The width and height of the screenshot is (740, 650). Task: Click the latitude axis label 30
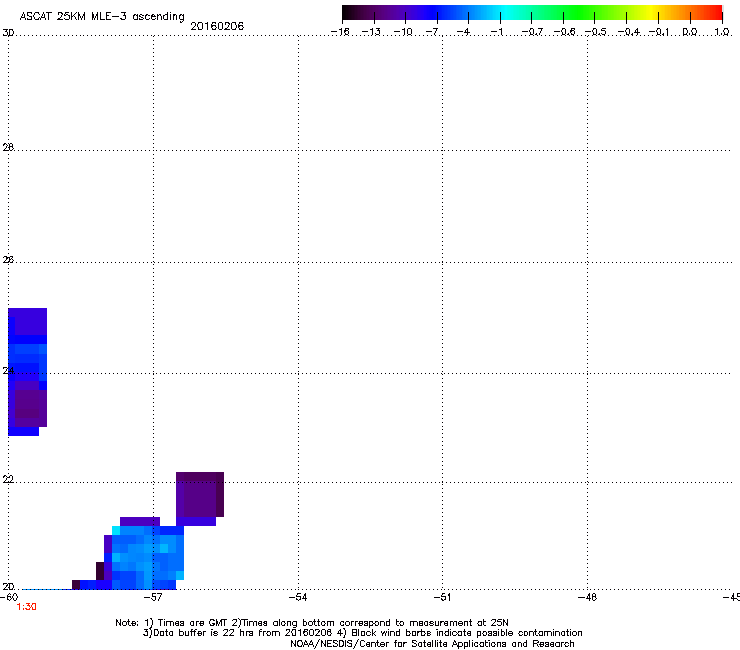coord(8,33)
